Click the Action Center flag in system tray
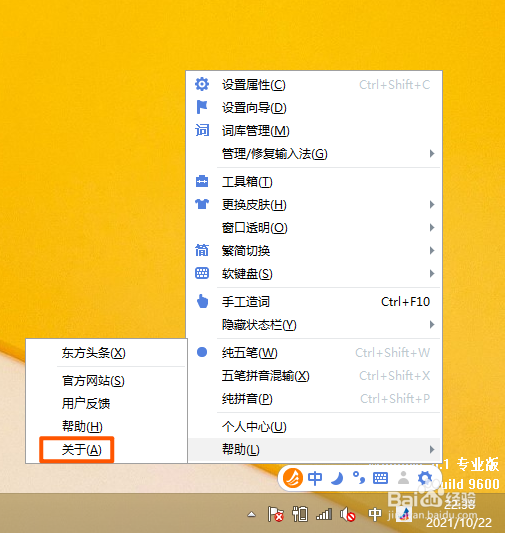Viewport: 505px width, 533px height. pos(275,514)
